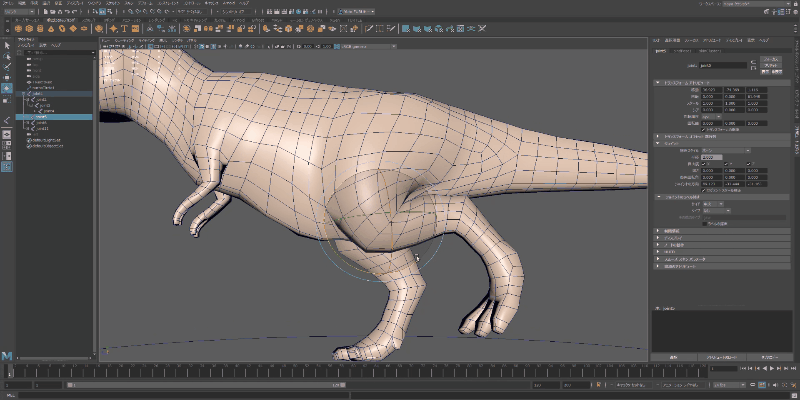The image size is (800, 400).
Task: Expand the collapsed section below transform attributes
Action: click(656, 135)
